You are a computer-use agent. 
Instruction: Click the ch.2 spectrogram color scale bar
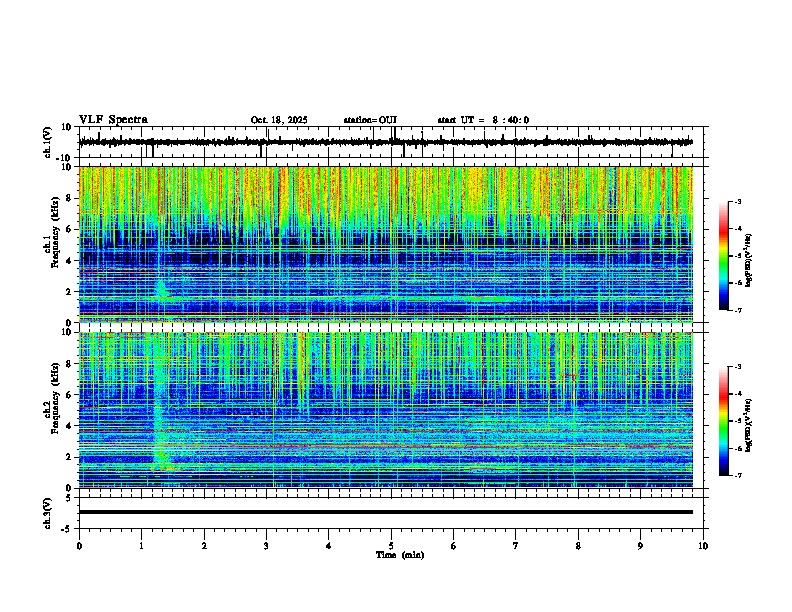click(x=724, y=421)
